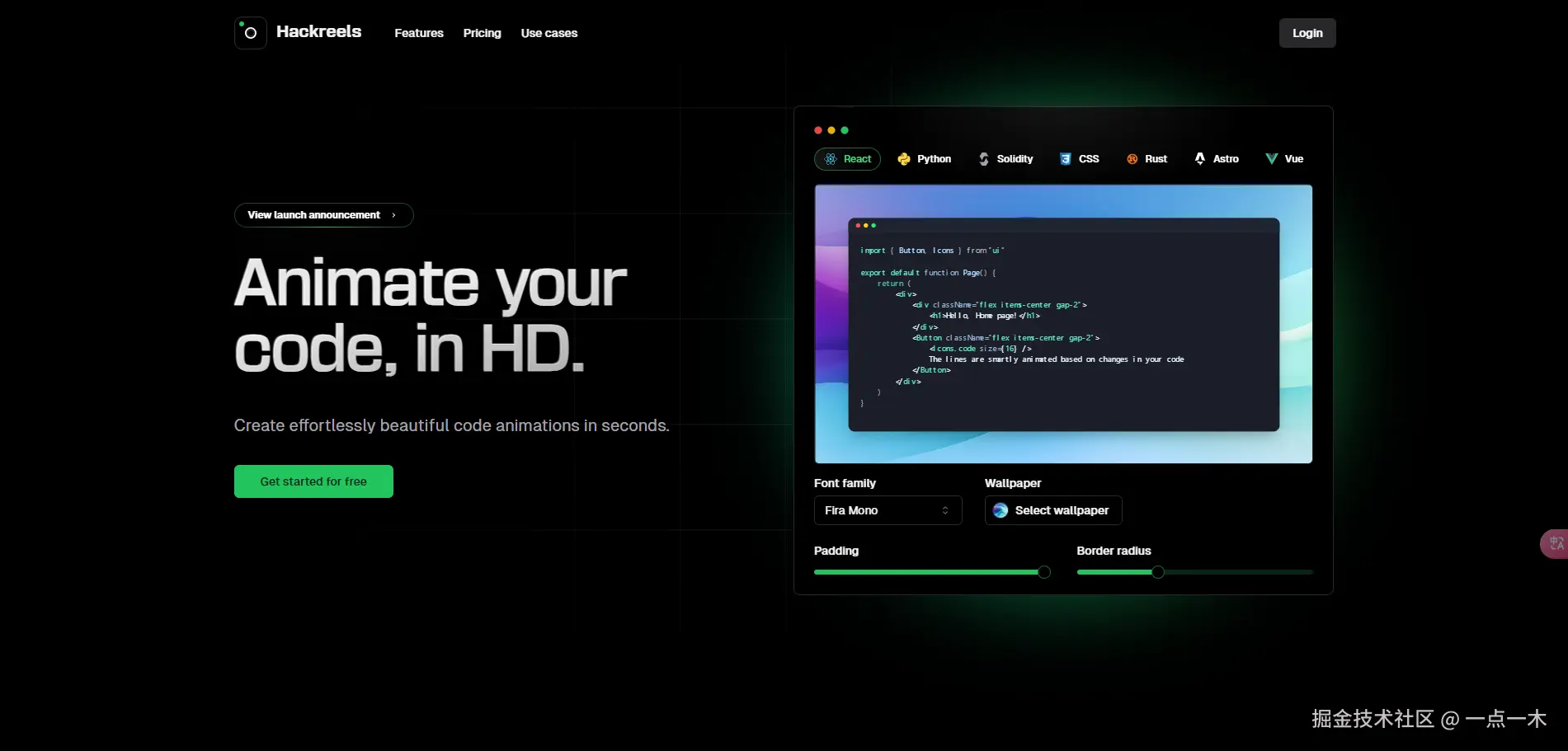Select the Rust language tab
This screenshot has height=751, width=1568.
pyautogui.click(x=1147, y=159)
